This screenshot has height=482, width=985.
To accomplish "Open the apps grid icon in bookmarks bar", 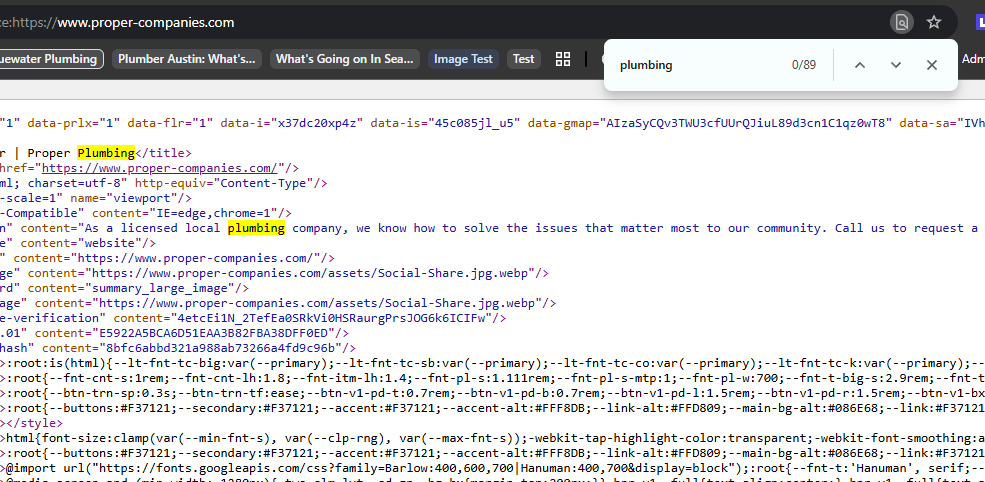I will pyautogui.click(x=563, y=59).
